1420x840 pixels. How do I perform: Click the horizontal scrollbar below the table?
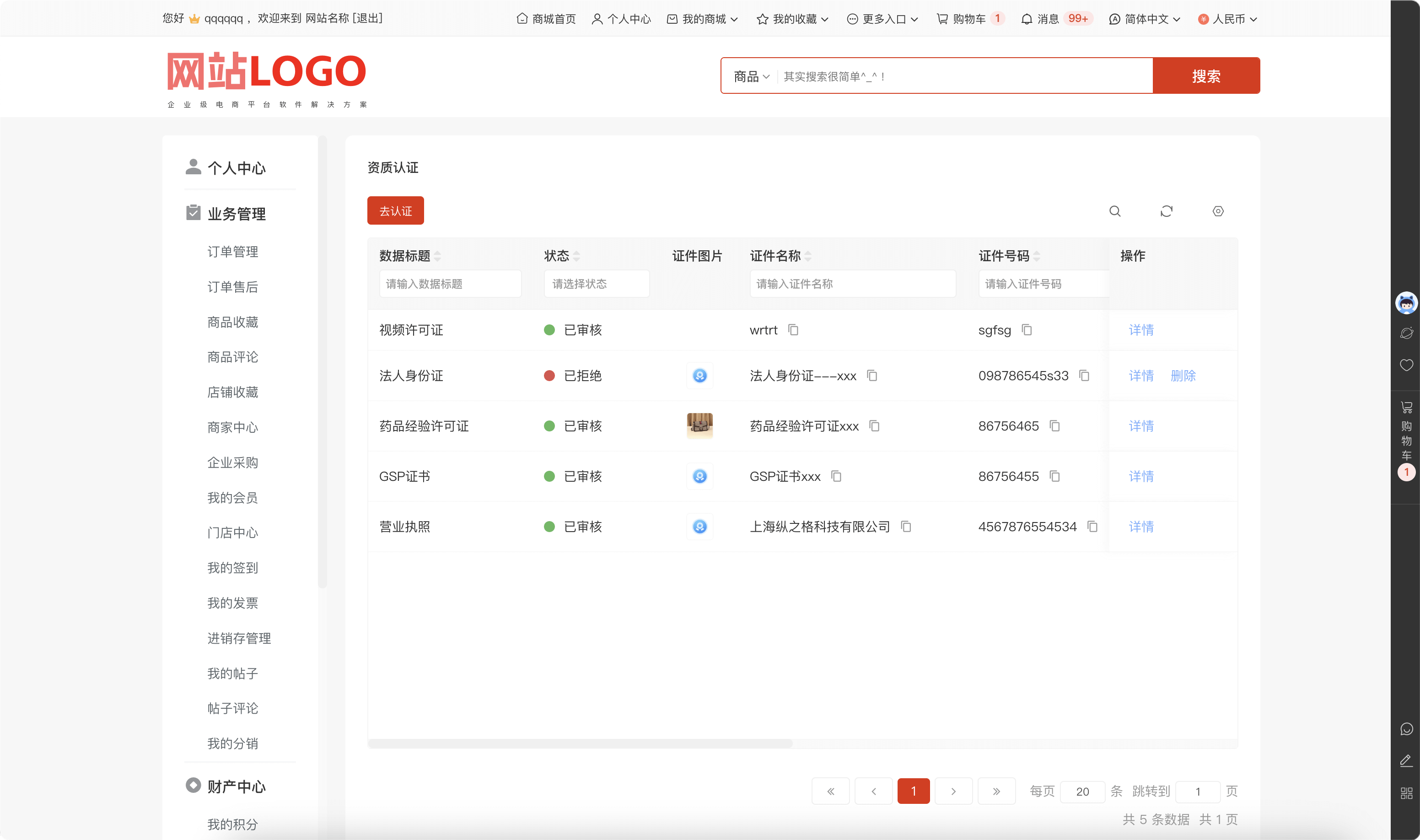580,743
